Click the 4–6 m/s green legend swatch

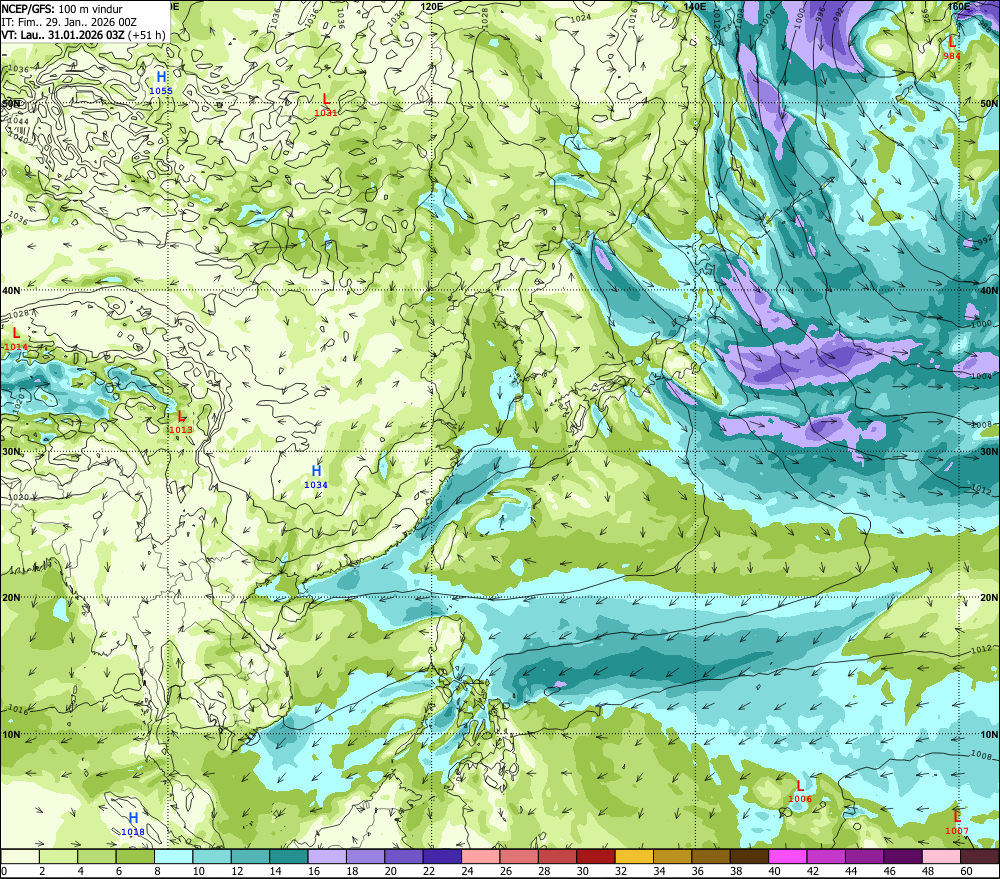pyautogui.click(x=97, y=856)
